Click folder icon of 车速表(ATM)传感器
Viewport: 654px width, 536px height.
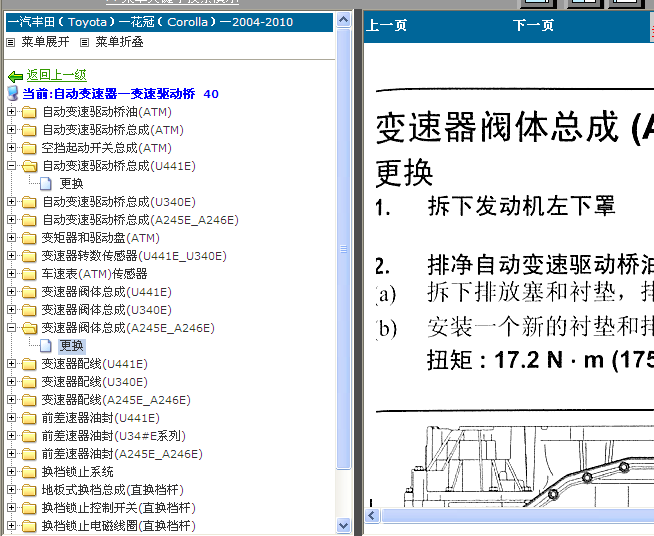[x=29, y=274]
